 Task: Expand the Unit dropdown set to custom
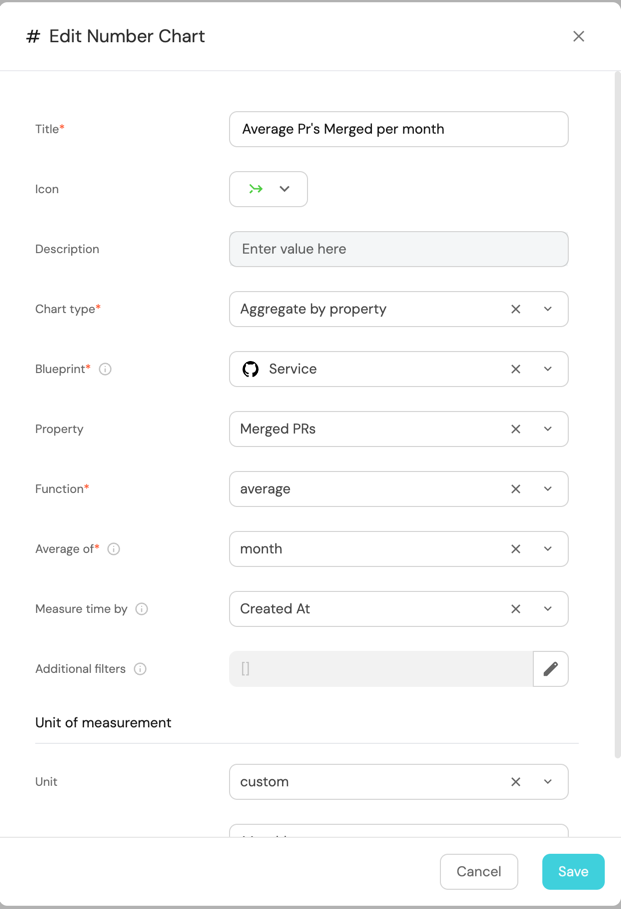pos(548,782)
